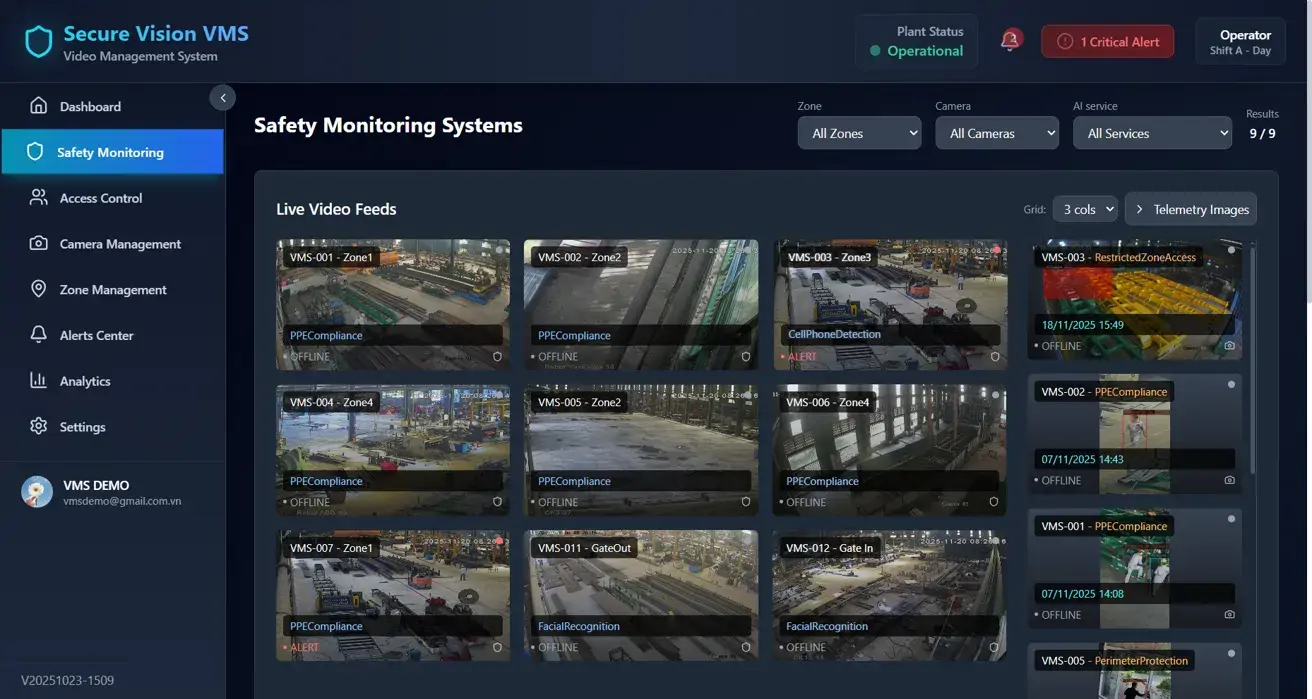Click camera icon on VMS-002 PPECompliance telemetry
Viewport: 1312px width, 699px height.
pos(1230,480)
